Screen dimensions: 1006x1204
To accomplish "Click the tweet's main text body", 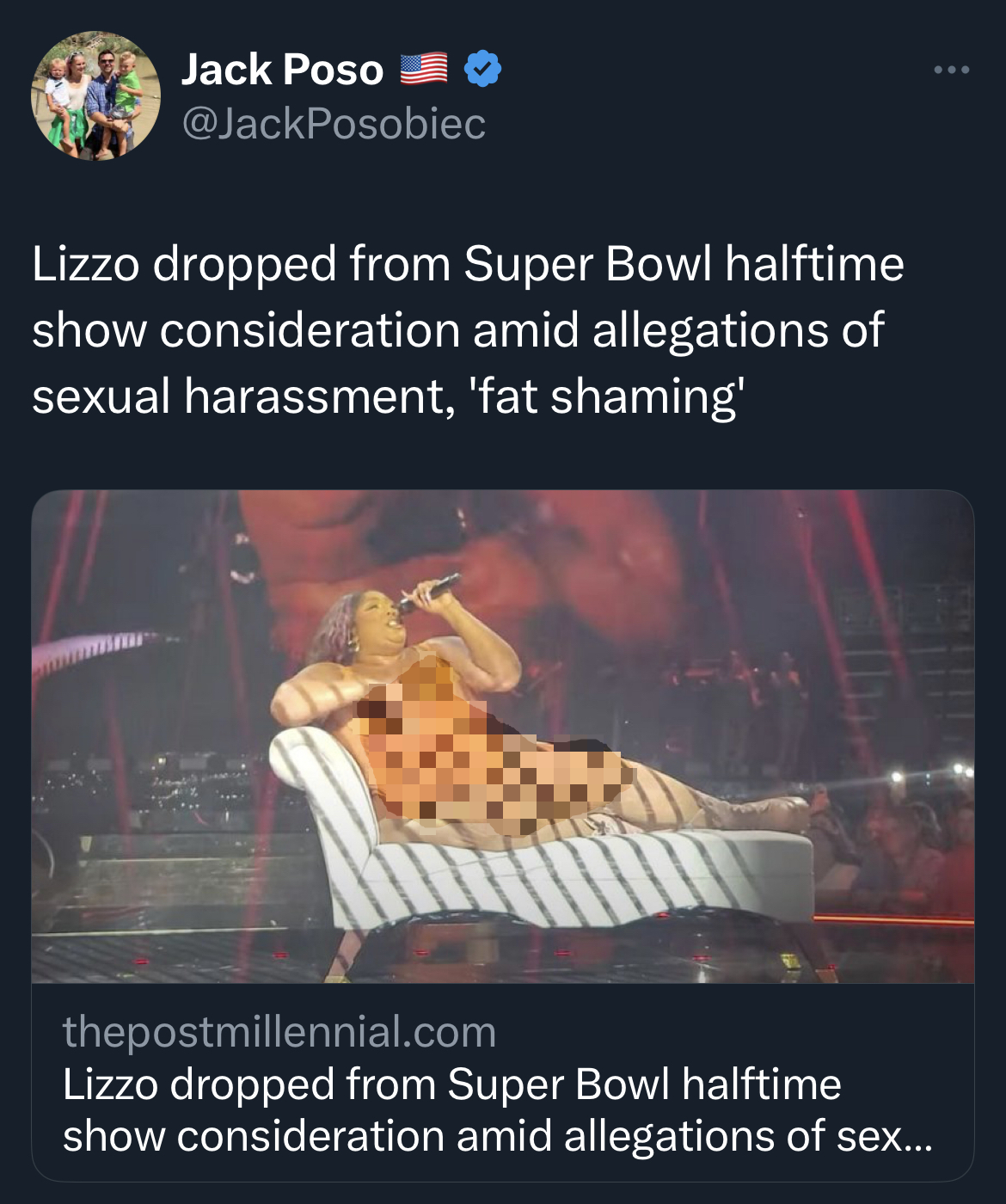I will pyautogui.click(x=467, y=330).
